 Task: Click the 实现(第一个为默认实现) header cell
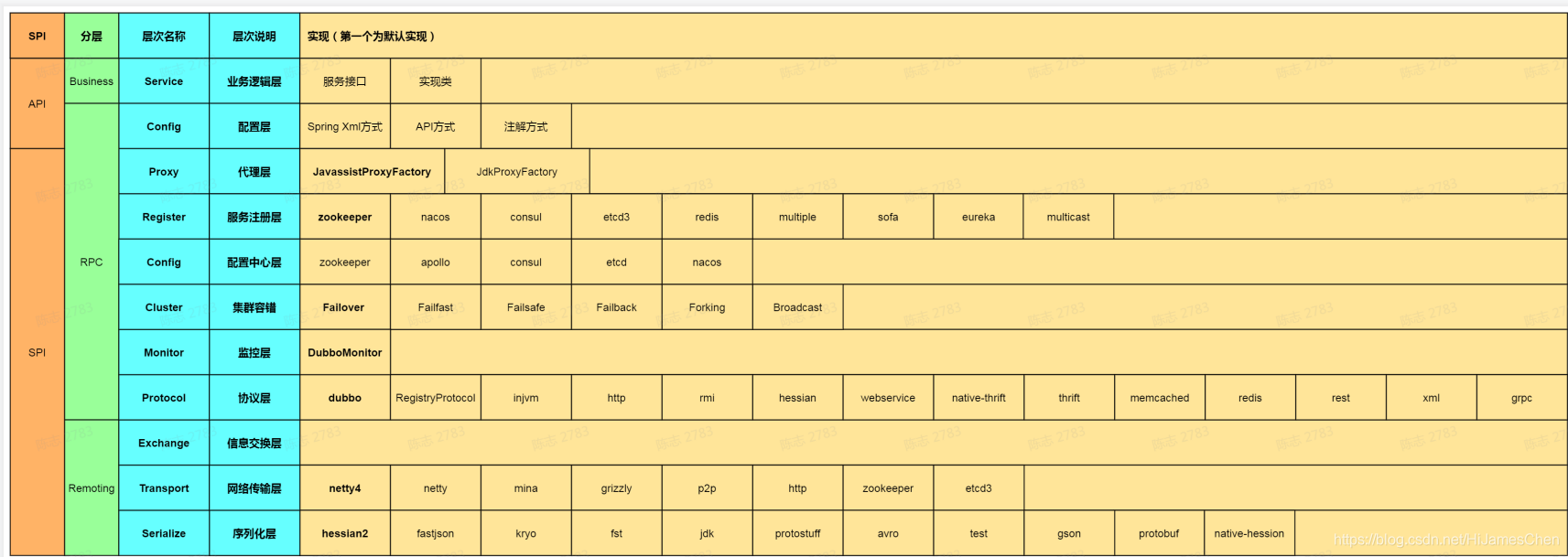pos(933,37)
